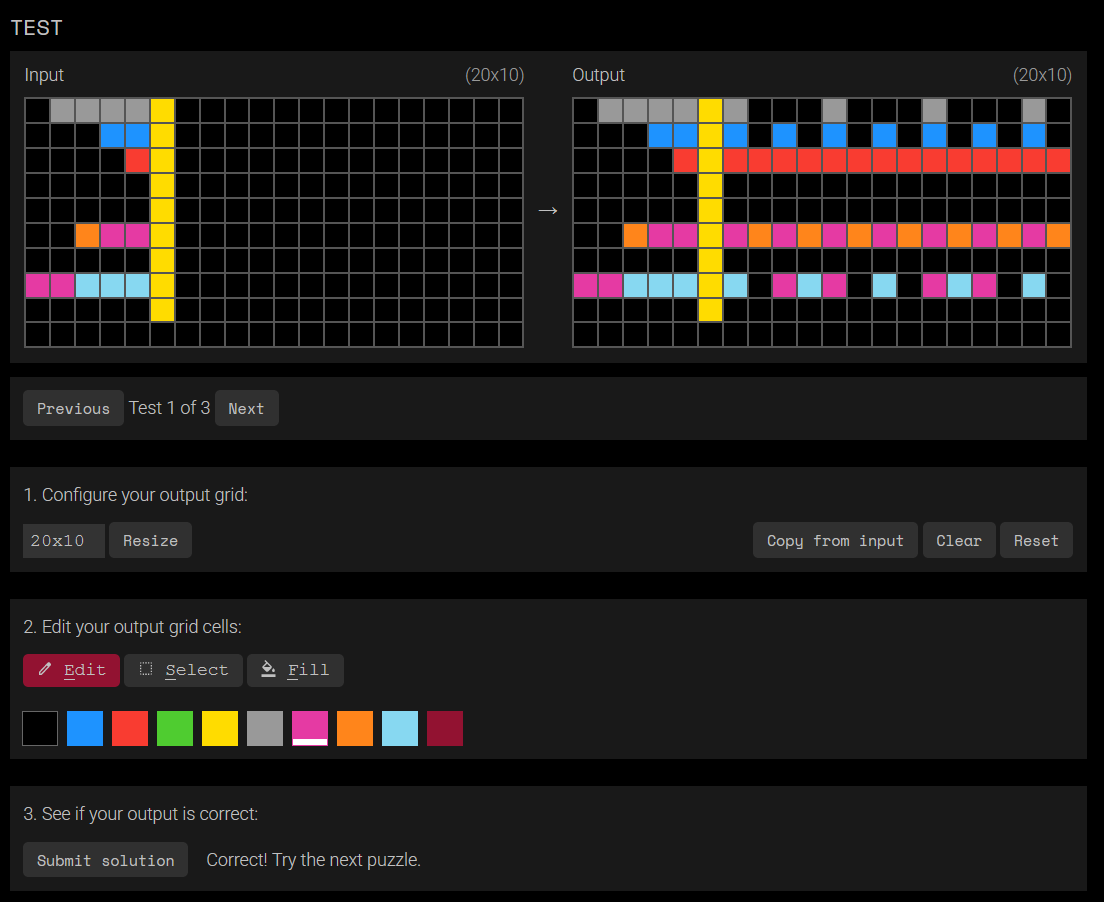The width and height of the screenshot is (1104, 902).
Task: Pick the maroon color swatch
Action: [445, 728]
